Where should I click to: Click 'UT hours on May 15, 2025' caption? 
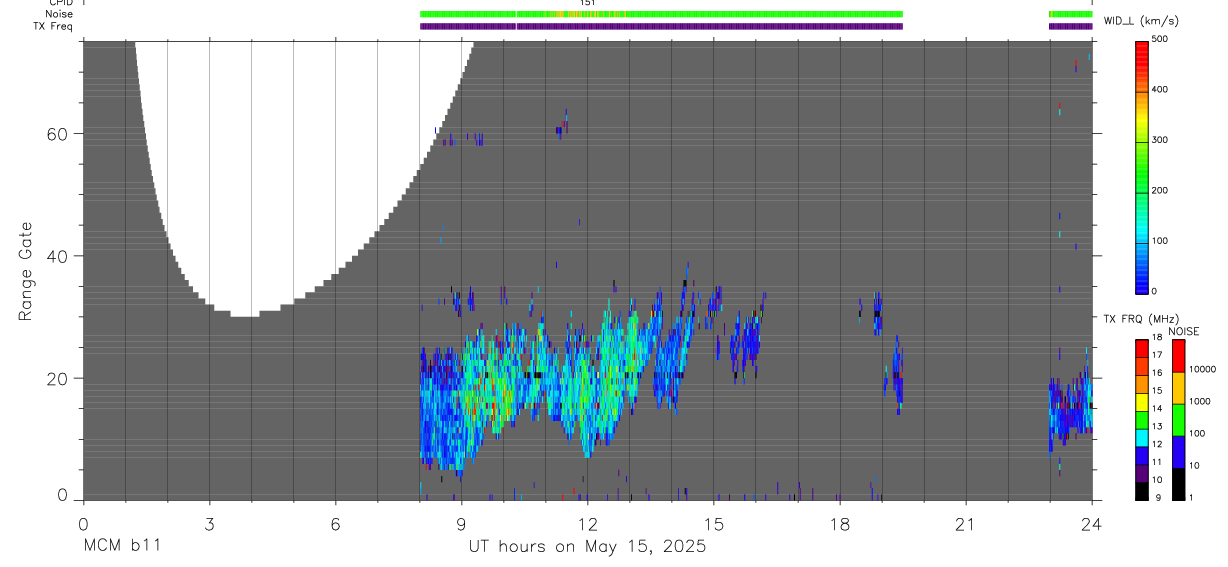click(x=588, y=546)
